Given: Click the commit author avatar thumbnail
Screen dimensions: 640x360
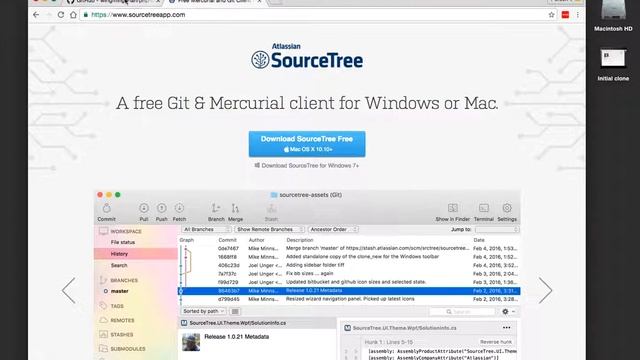Looking at the screenshot, I should [191, 342].
